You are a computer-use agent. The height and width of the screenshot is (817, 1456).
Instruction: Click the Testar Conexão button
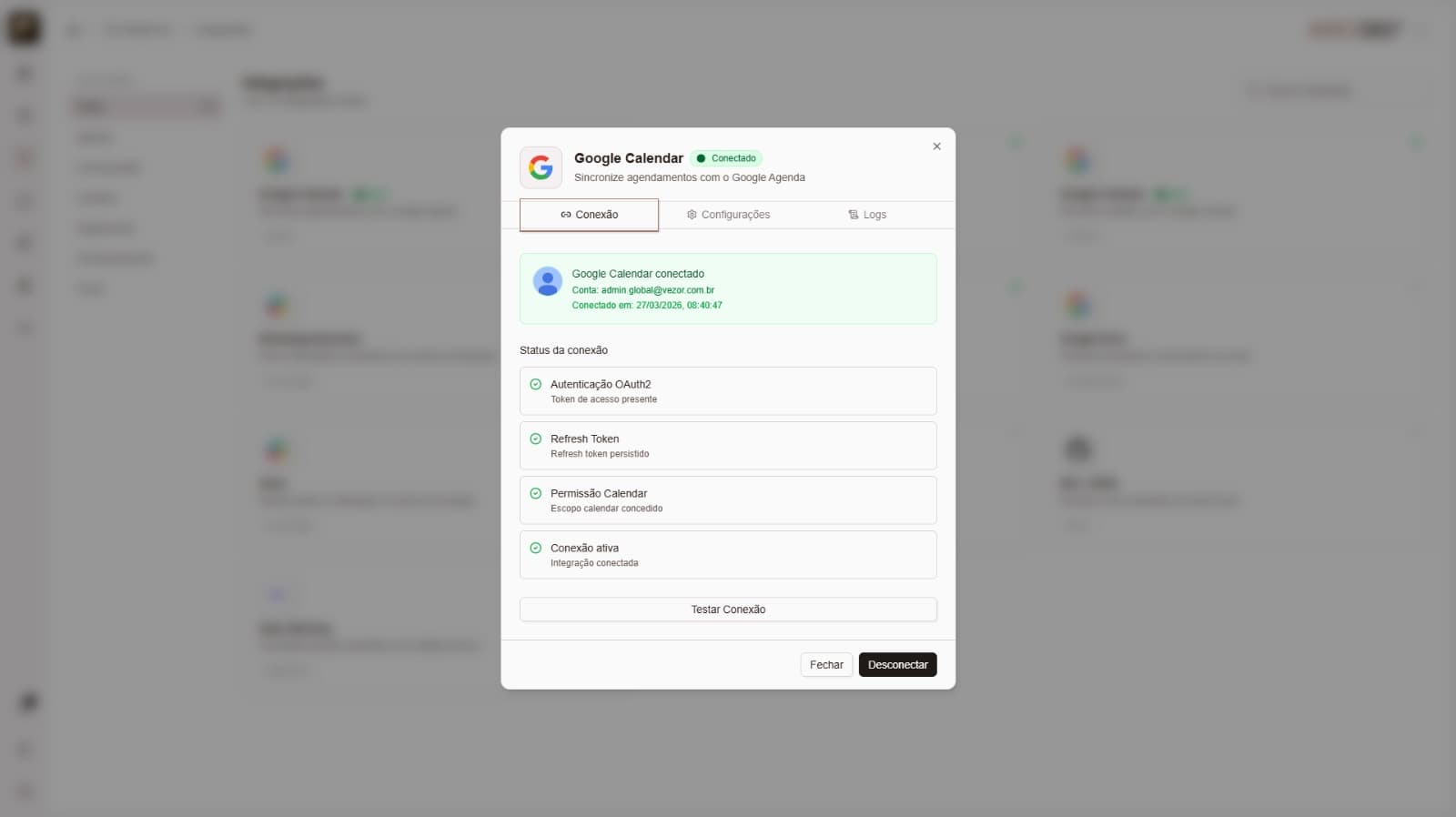coord(728,610)
